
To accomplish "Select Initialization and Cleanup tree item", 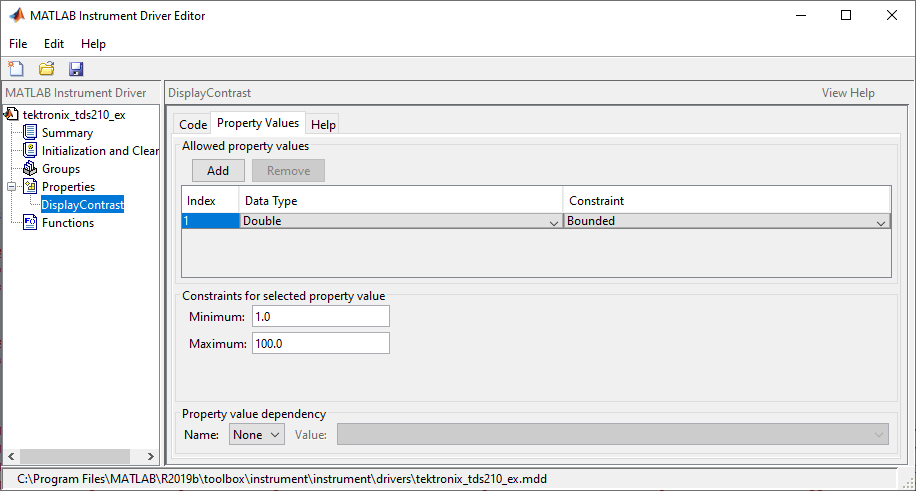I will (x=100, y=151).
